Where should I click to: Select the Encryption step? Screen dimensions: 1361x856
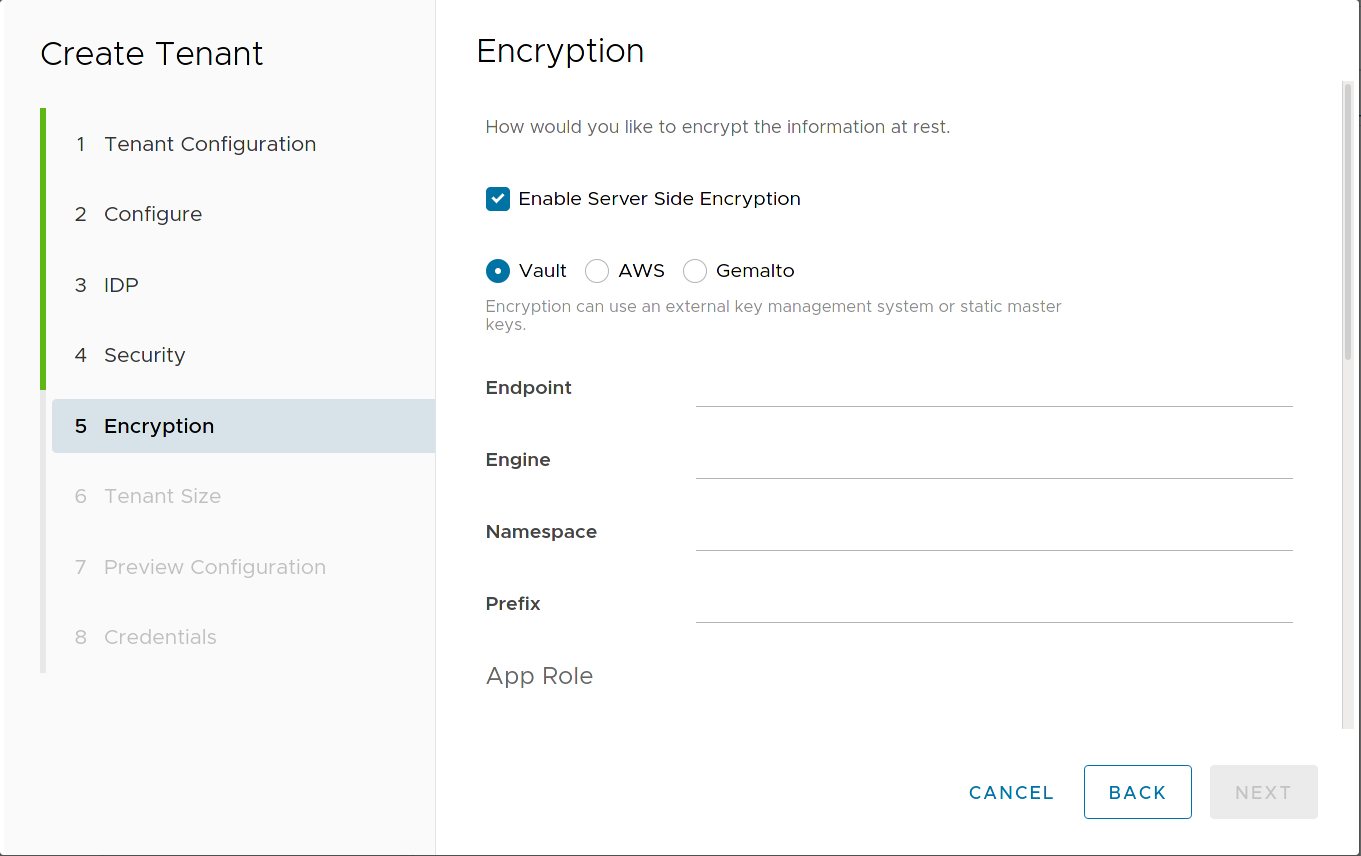(x=158, y=425)
